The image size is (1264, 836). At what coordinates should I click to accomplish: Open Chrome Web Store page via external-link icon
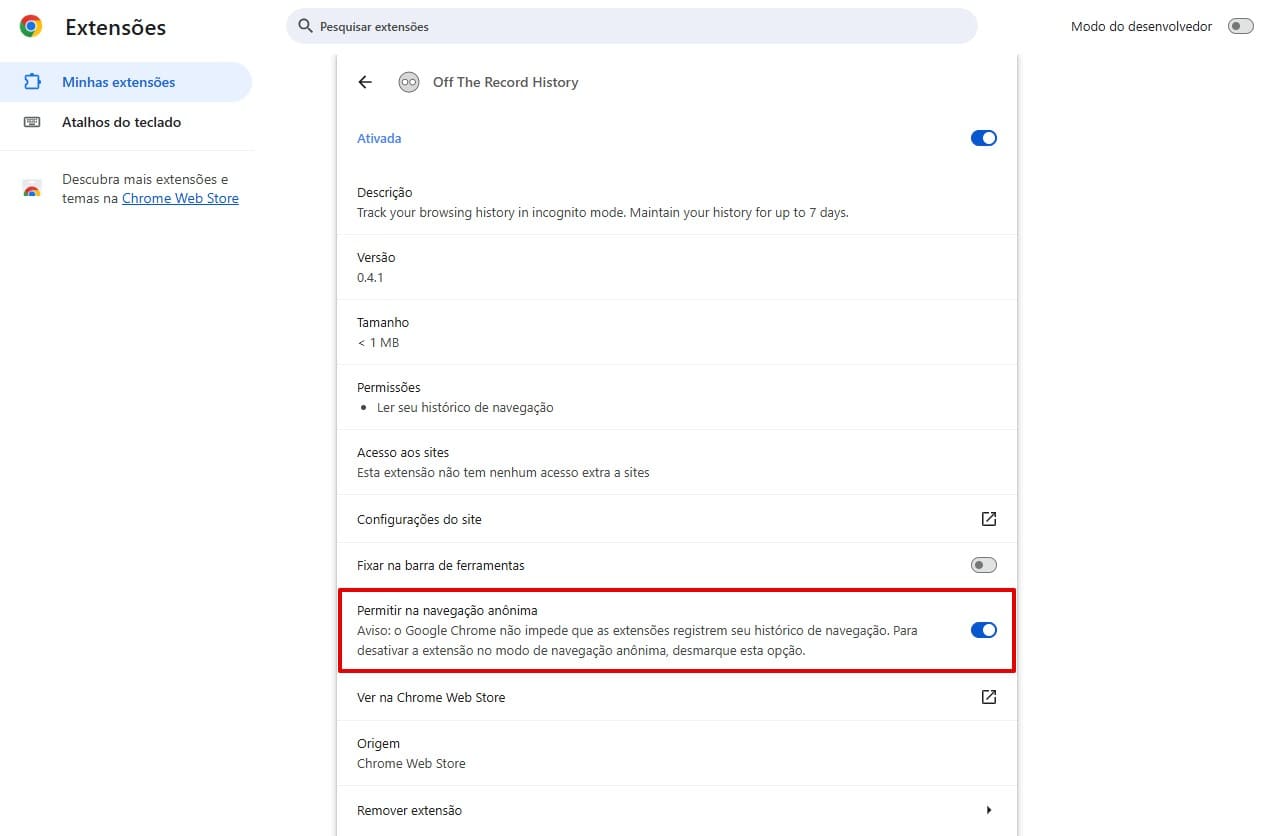[x=988, y=697]
